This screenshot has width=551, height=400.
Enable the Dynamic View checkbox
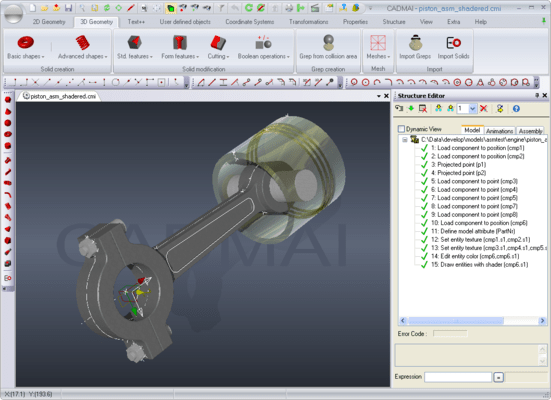pos(401,129)
